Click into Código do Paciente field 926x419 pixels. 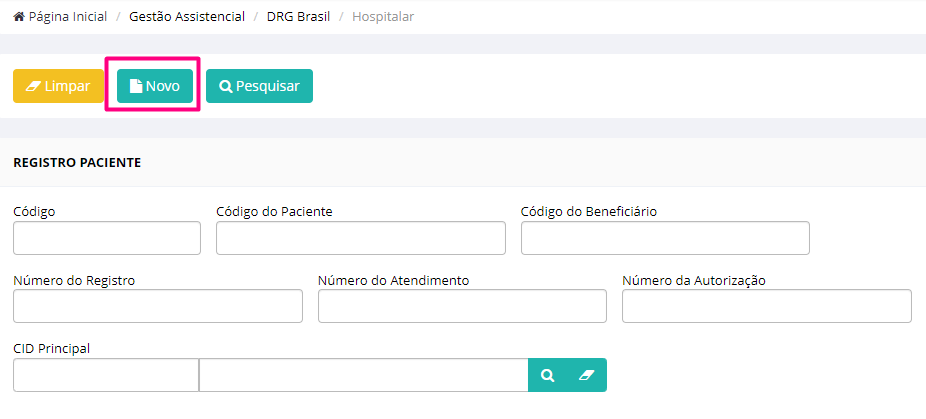tap(361, 238)
